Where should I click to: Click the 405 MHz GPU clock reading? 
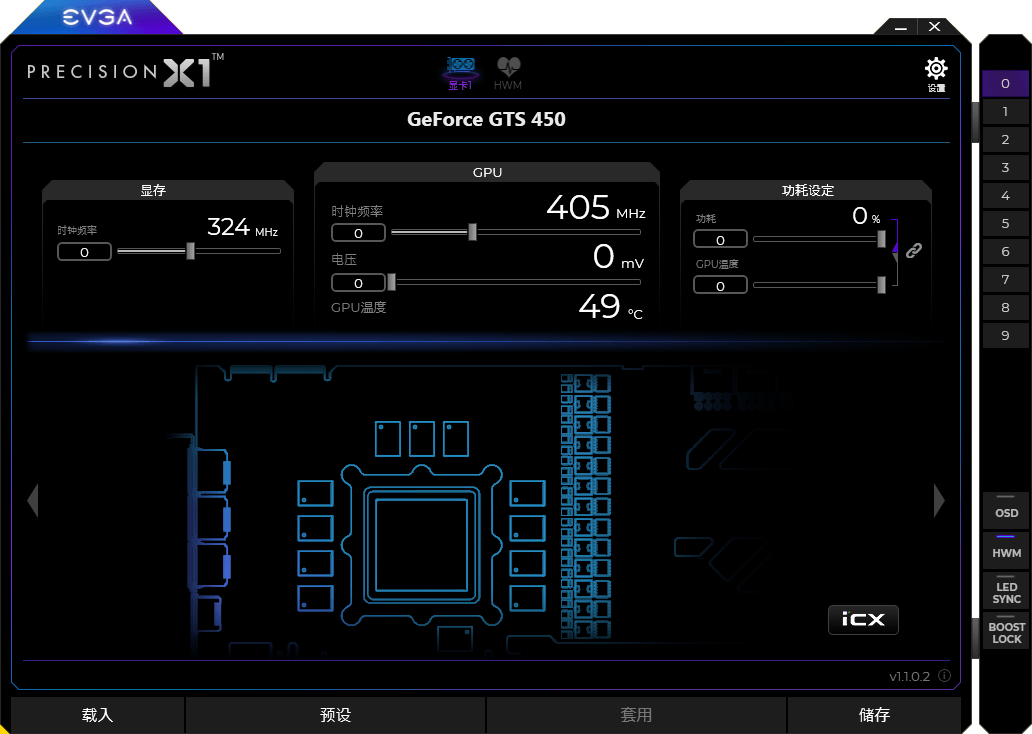(596, 208)
